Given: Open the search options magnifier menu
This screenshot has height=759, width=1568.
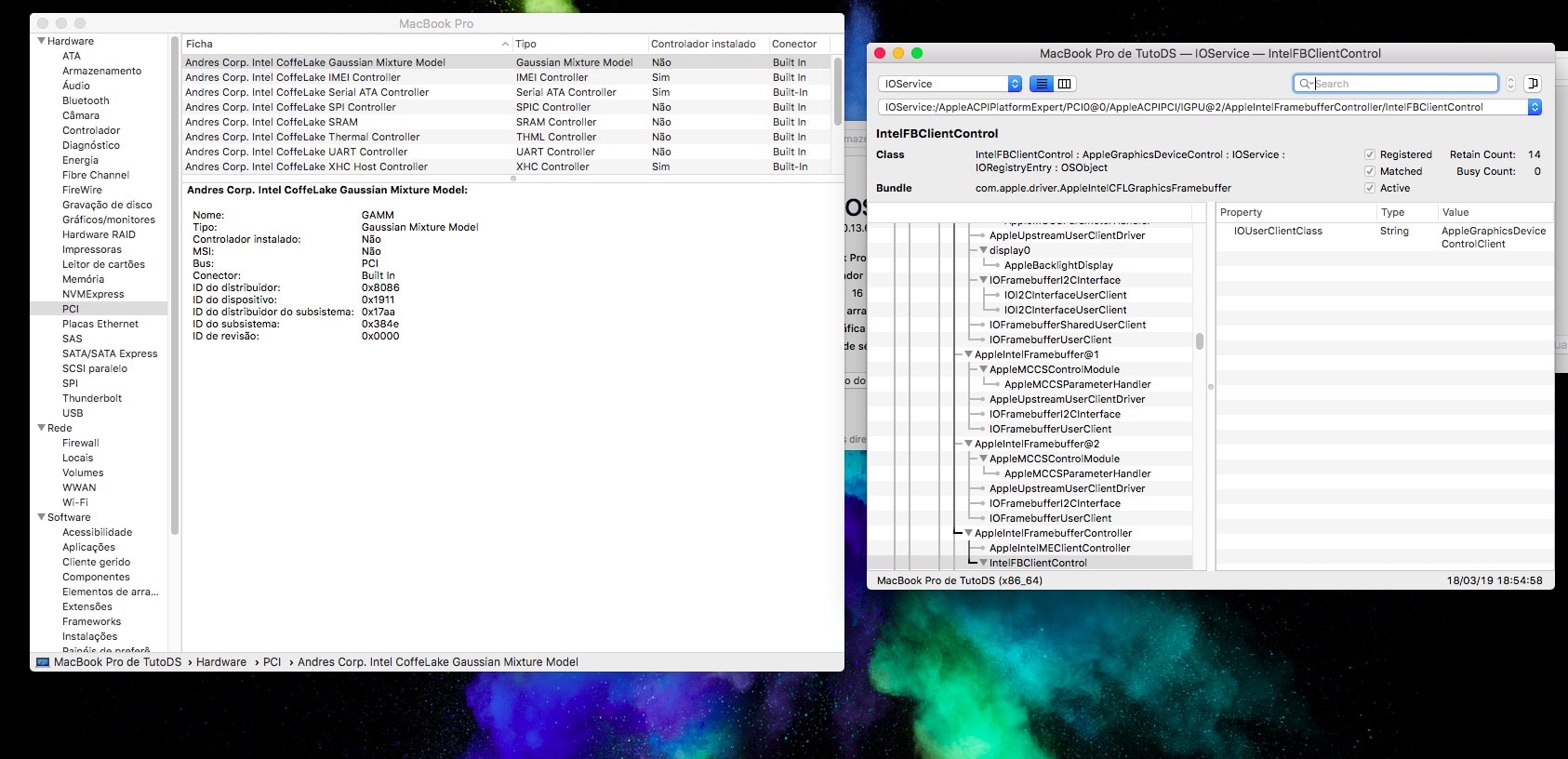Looking at the screenshot, I should coord(1307,84).
